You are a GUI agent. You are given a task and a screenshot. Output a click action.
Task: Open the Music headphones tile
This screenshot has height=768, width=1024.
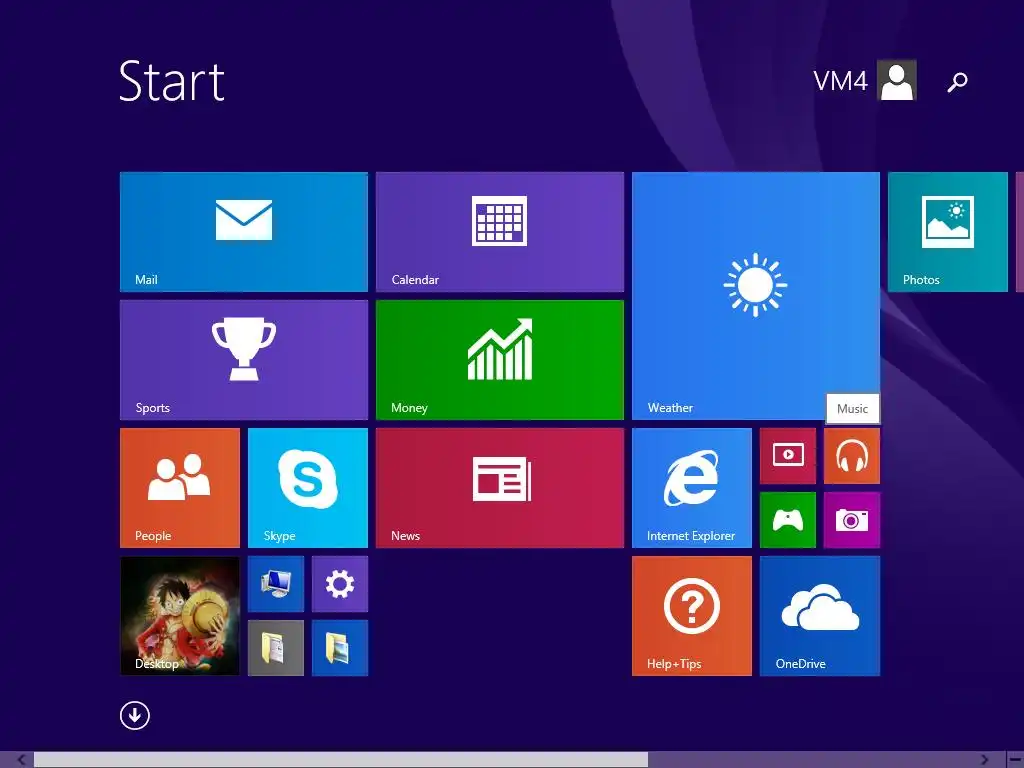[x=852, y=456]
